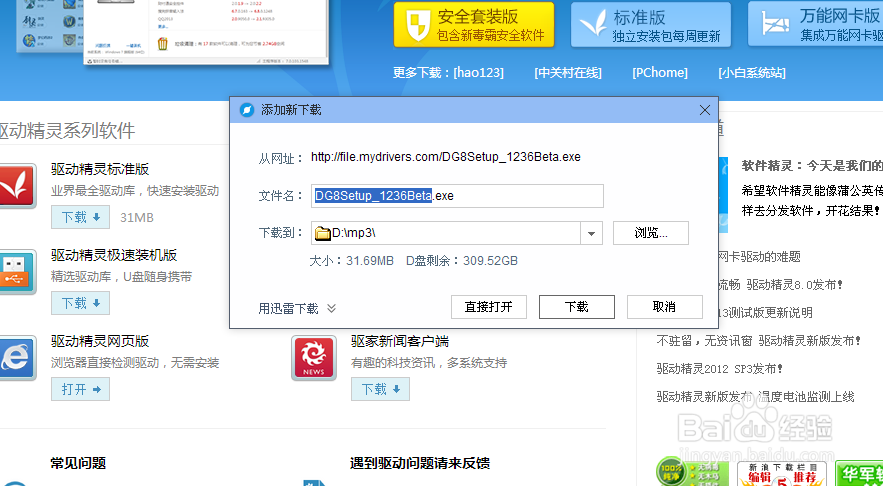Click the red 驱动精灵标准版 icon
Viewport: 883px width, 486px height.
[16, 186]
